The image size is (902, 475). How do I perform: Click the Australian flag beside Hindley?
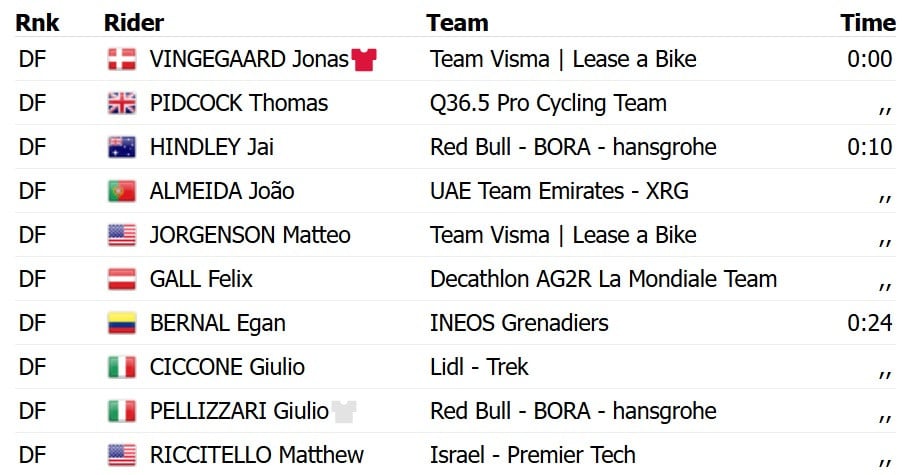coord(122,147)
